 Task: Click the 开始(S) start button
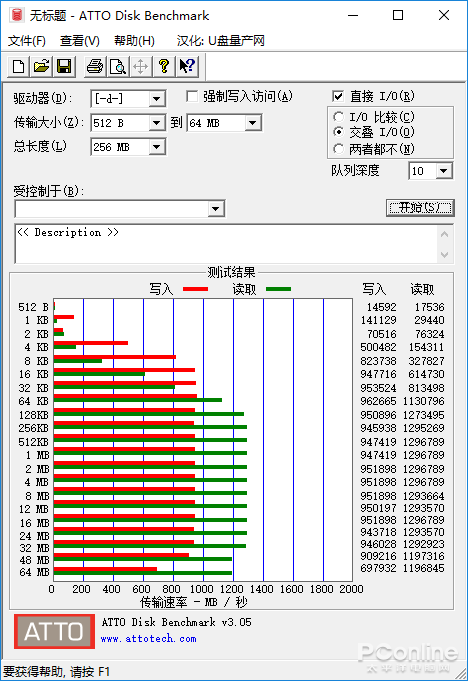420,208
